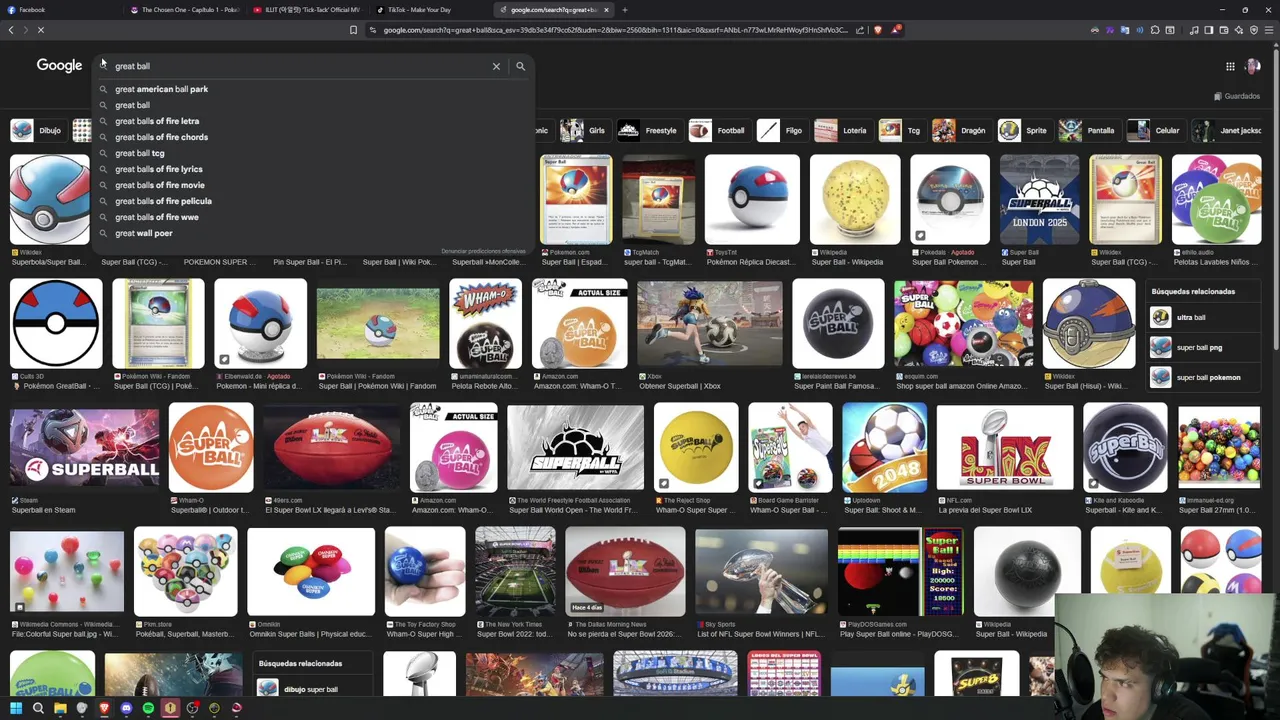This screenshot has height=720, width=1280.
Task: Select suggestion 'great balls of fire lyrics'
Action: coord(312,169)
